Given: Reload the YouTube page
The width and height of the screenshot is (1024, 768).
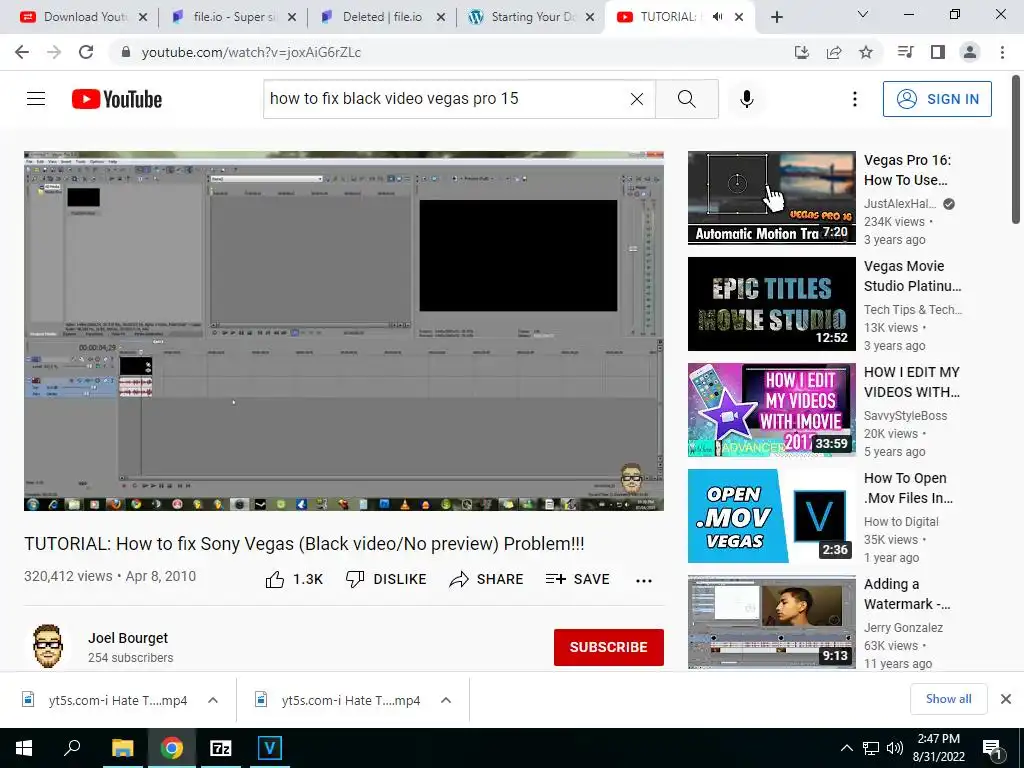Looking at the screenshot, I should (x=86, y=52).
